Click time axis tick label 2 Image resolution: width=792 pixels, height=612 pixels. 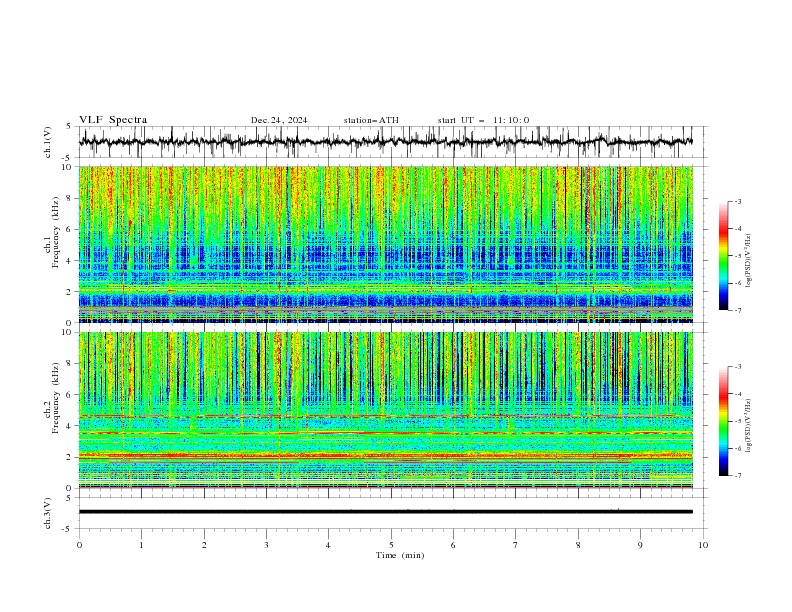tap(204, 545)
